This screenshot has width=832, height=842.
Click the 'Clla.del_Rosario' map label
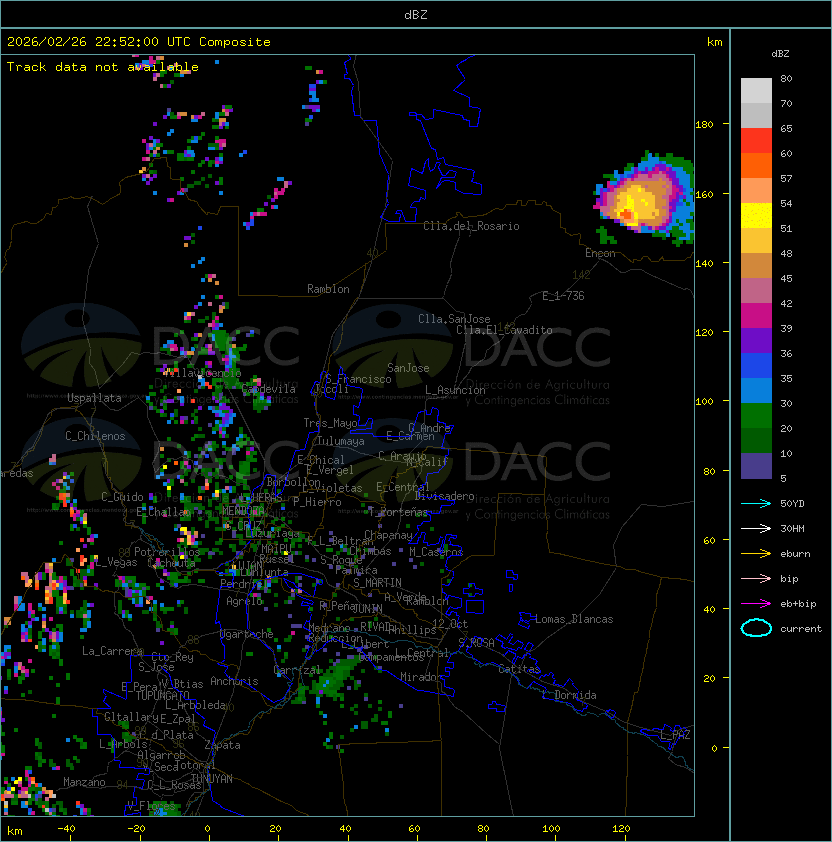471,226
